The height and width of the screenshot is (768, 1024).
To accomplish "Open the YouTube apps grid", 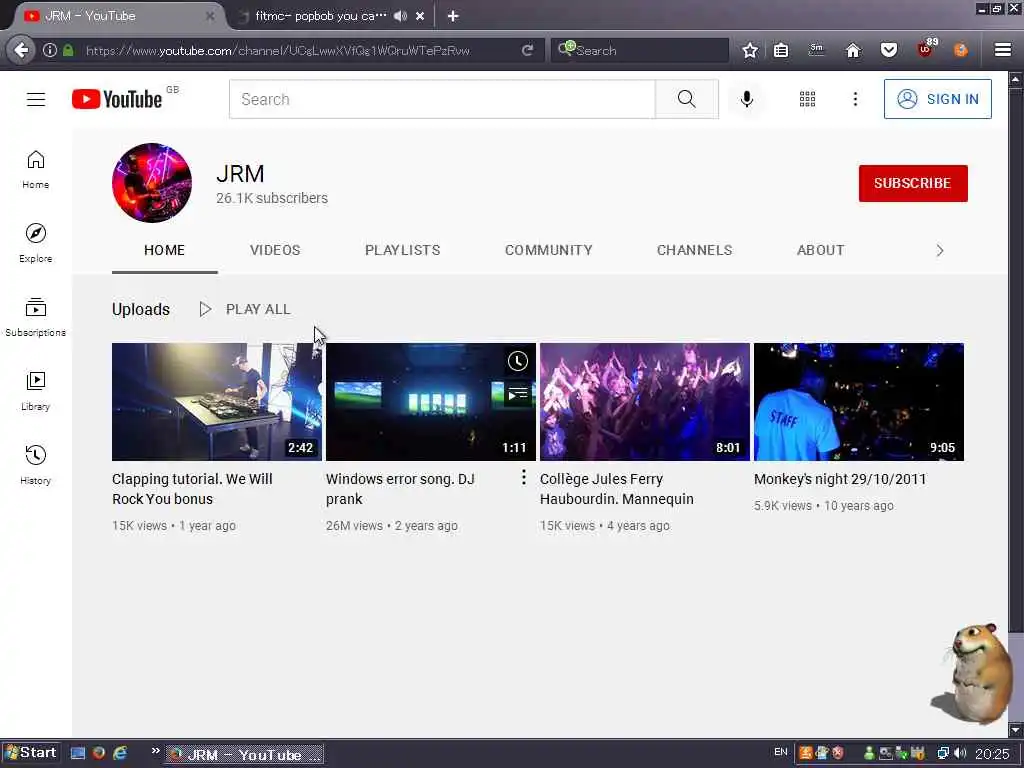I will (x=807, y=99).
